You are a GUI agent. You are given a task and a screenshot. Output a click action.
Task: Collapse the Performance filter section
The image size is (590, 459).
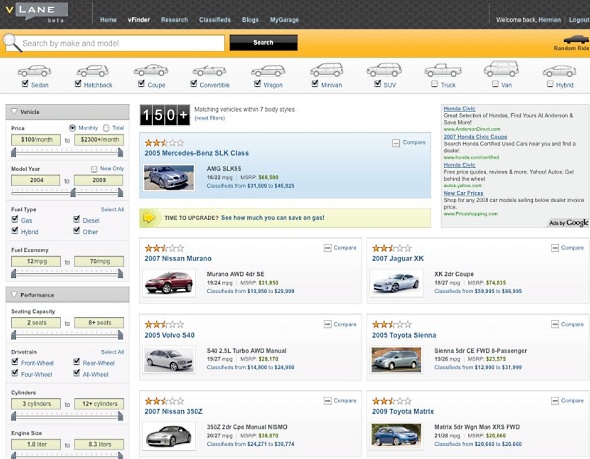[14, 294]
